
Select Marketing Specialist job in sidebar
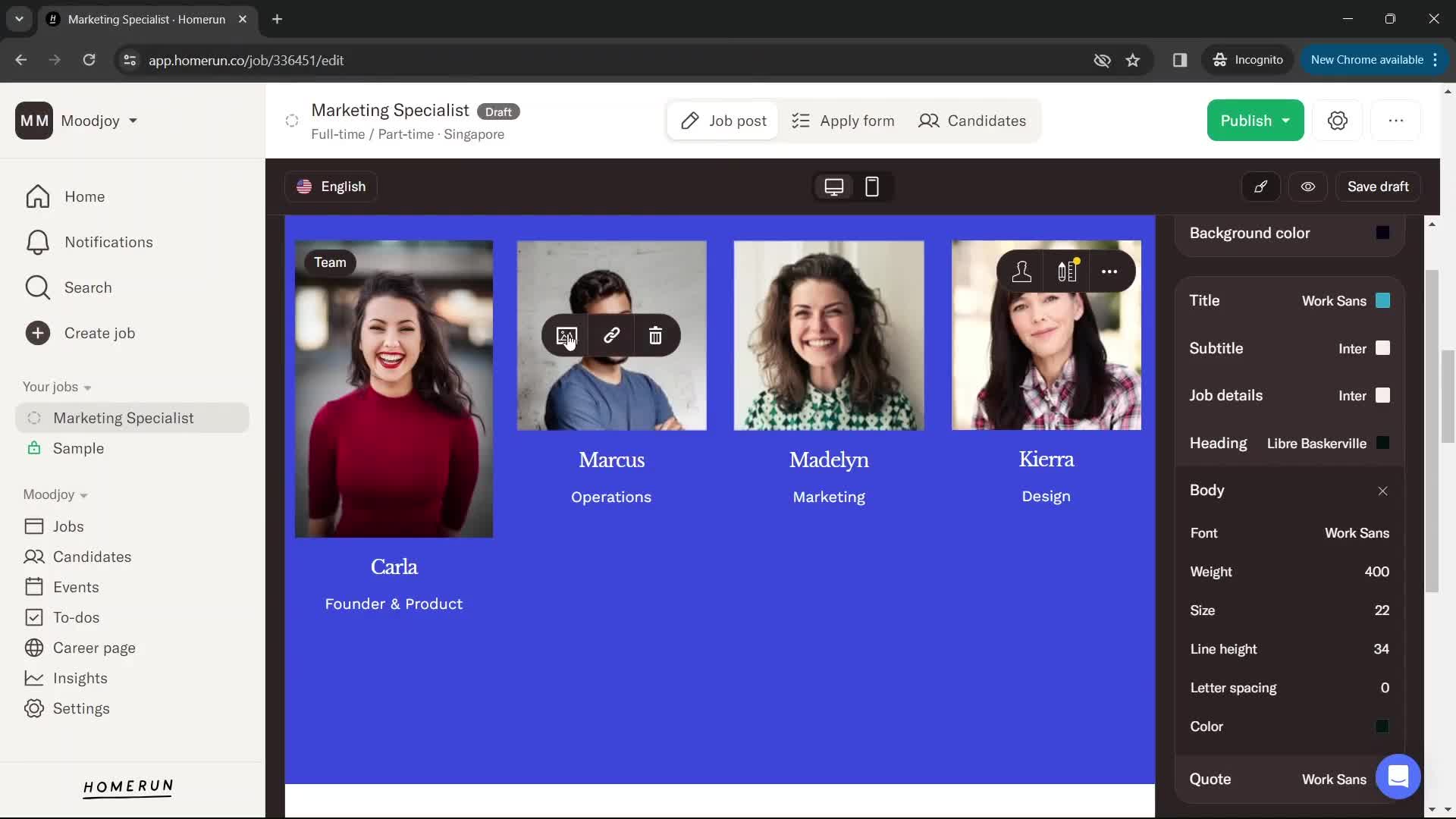(132, 418)
